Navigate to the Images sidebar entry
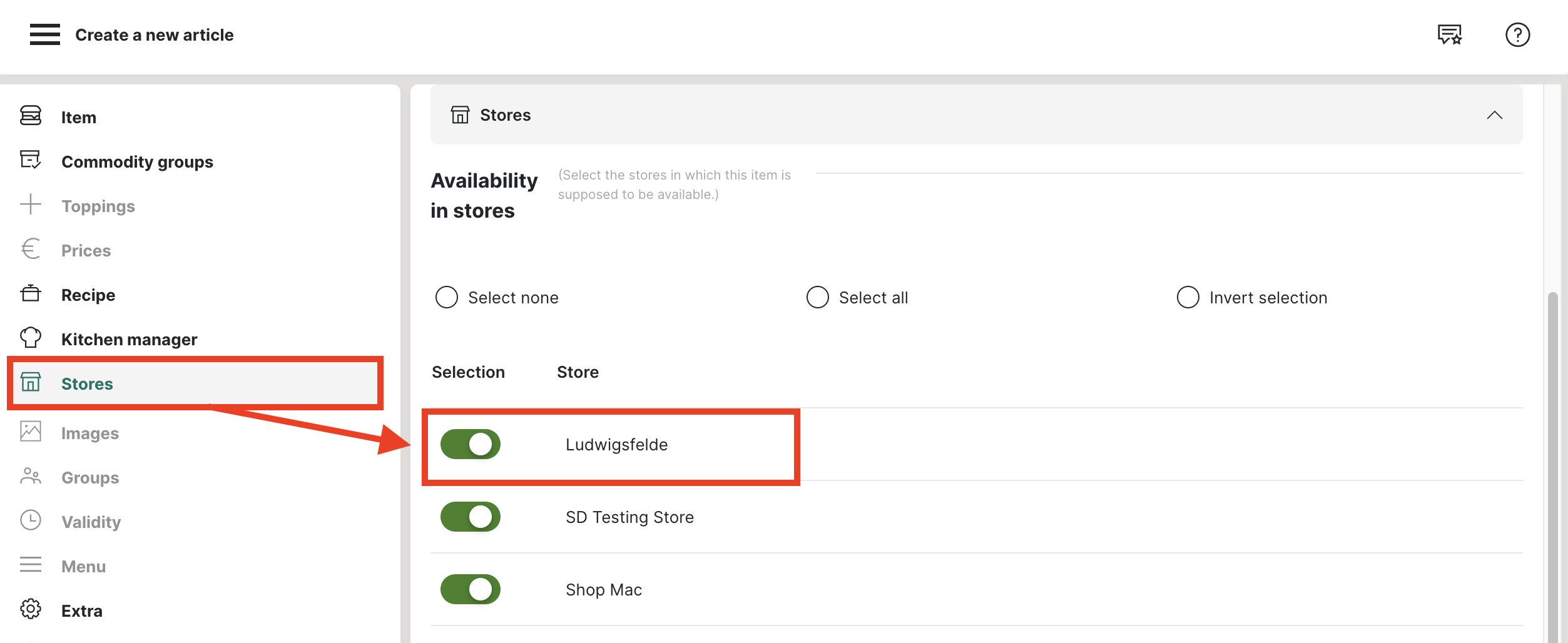This screenshot has width=1568, height=643. (89, 433)
